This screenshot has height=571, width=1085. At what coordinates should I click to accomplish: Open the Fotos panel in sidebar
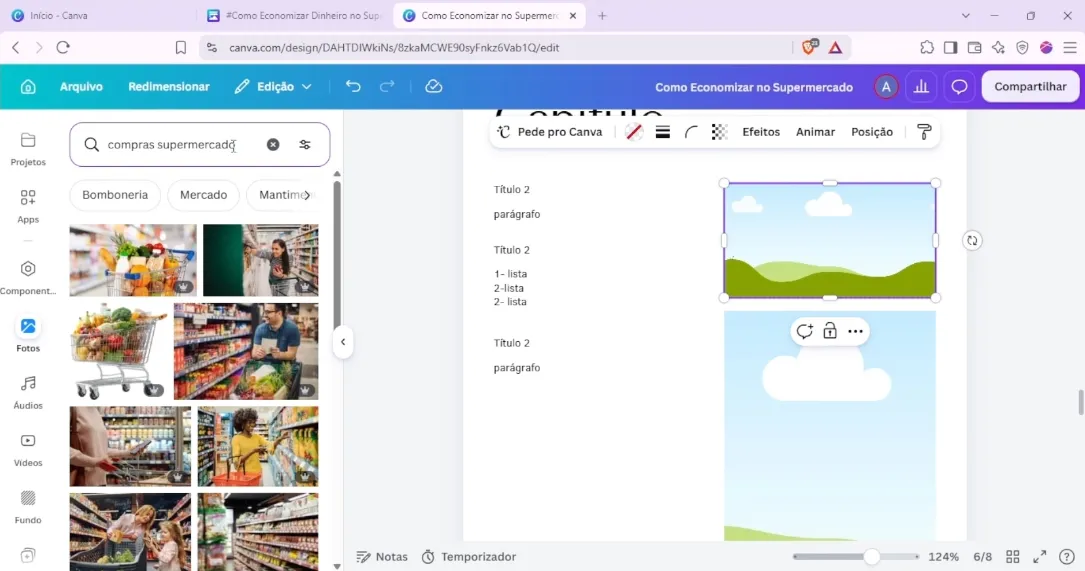click(x=28, y=334)
